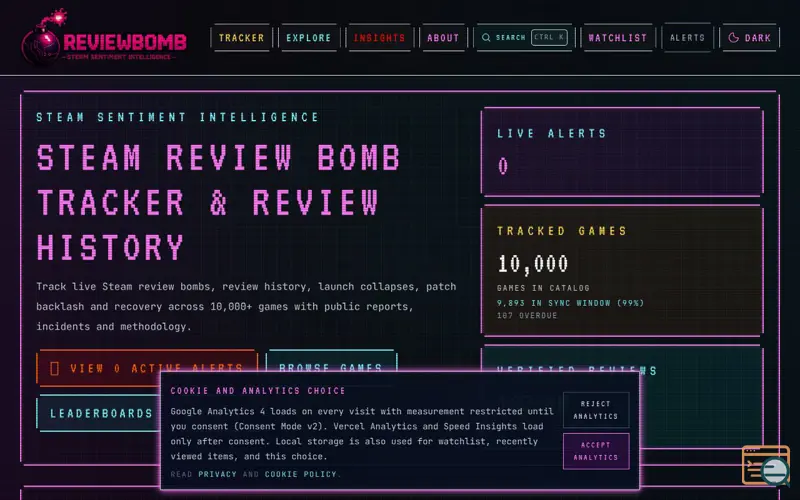The height and width of the screenshot is (500, 800).
Task: Click the ReviewBomb wordmark
Action: [x=125, y=42]
